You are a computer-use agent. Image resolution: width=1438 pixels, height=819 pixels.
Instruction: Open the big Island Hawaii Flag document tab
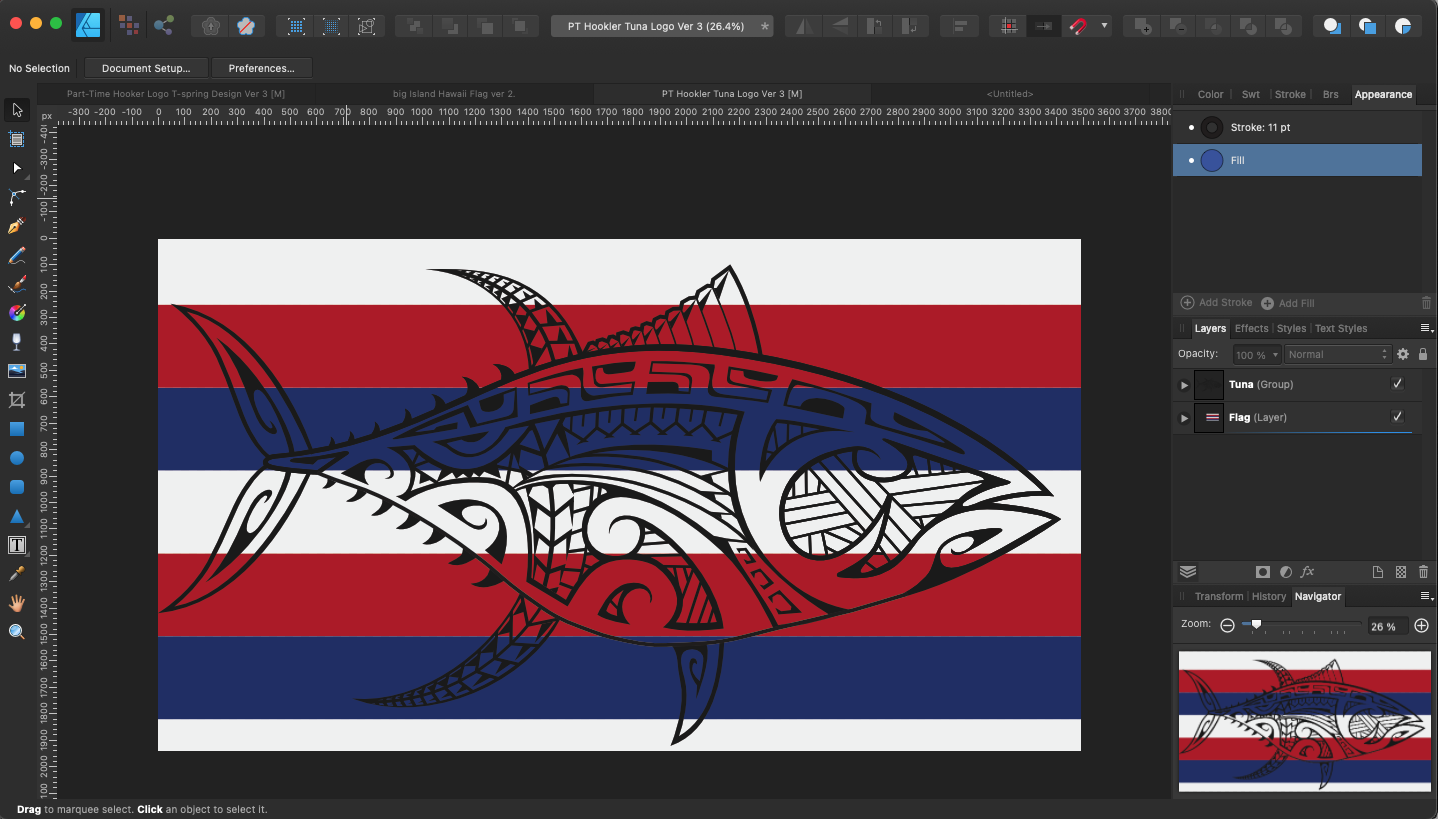(454, 94)
